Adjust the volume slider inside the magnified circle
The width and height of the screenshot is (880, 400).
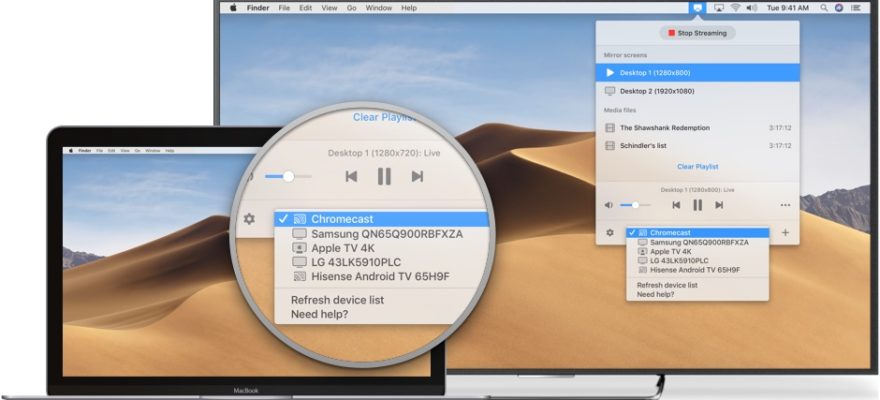click(288, 176)
